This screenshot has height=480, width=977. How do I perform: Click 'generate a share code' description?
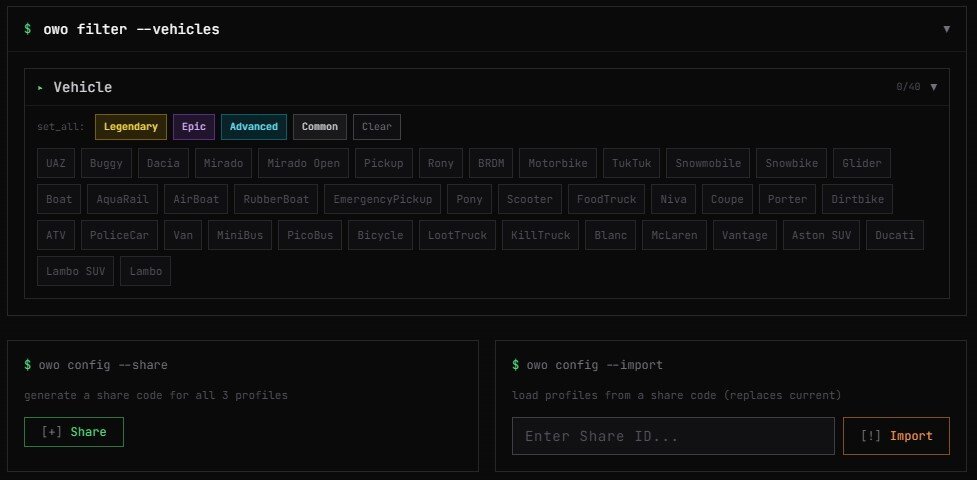click(x=156, y=395)
